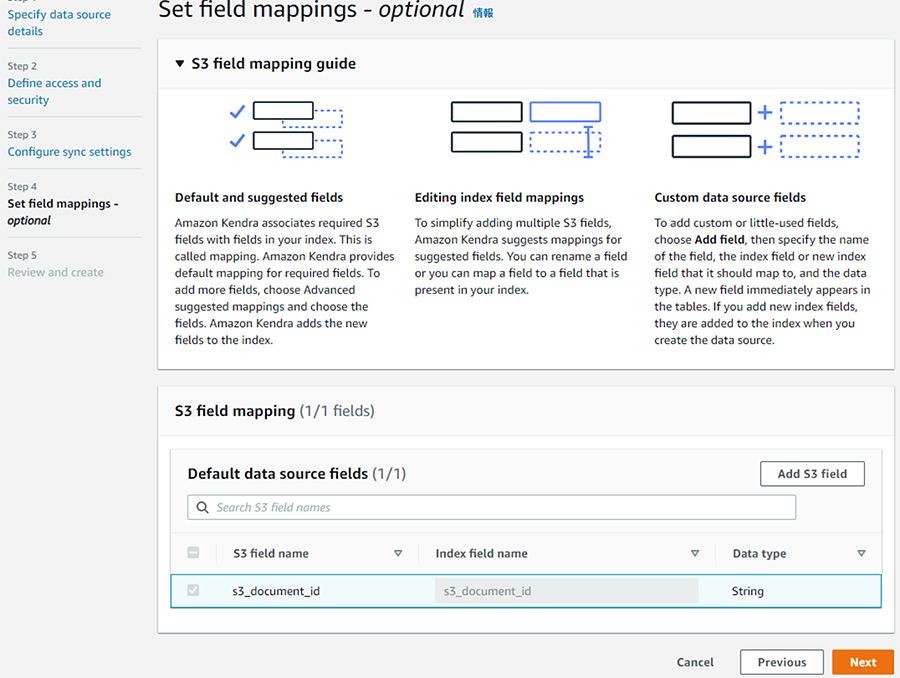Sort by Data type column arrow
Screen dimensions: 900x678
pyautogui.click(x=861, y=553)
